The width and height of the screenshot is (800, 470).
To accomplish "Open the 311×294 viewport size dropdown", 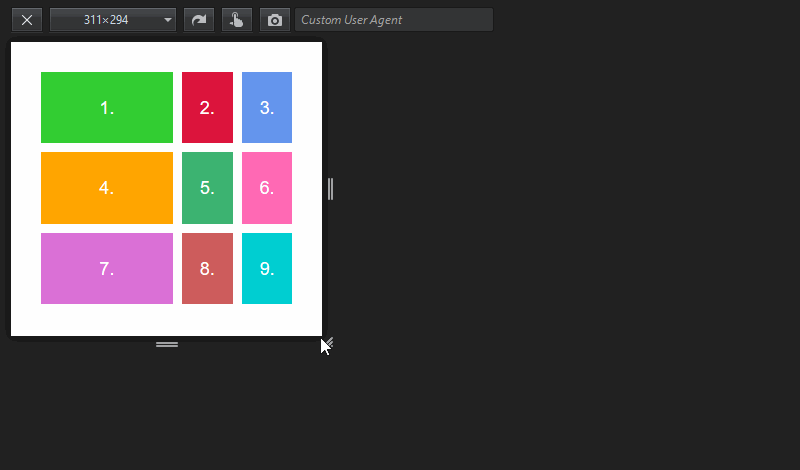I will pyautogui.click(x=113, y=20).
